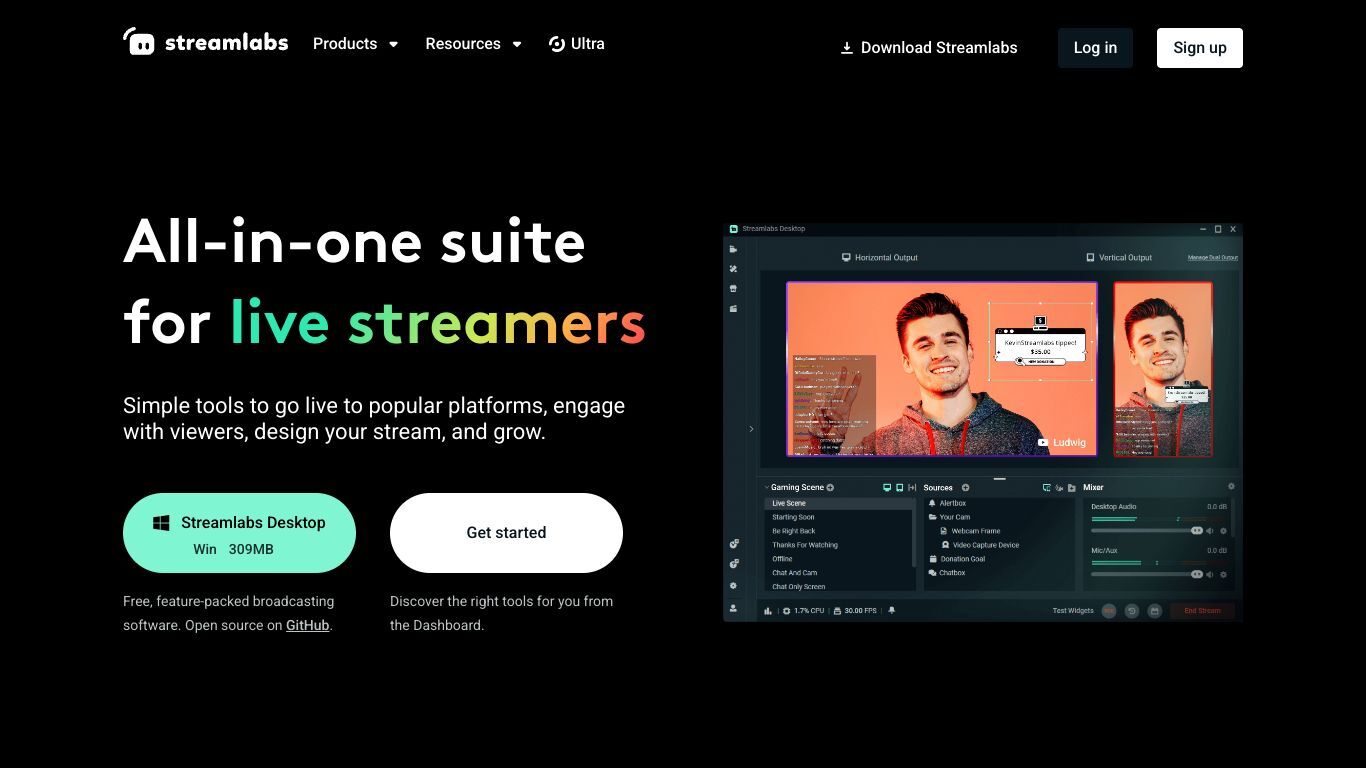
Task: Open Manage Dual Output link
Action: pyautogui.click(x=1213, y=258)
